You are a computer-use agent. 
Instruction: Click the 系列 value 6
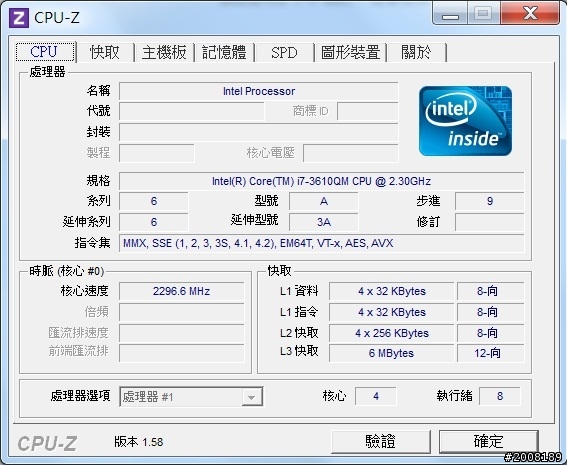(x=154, y=201)
